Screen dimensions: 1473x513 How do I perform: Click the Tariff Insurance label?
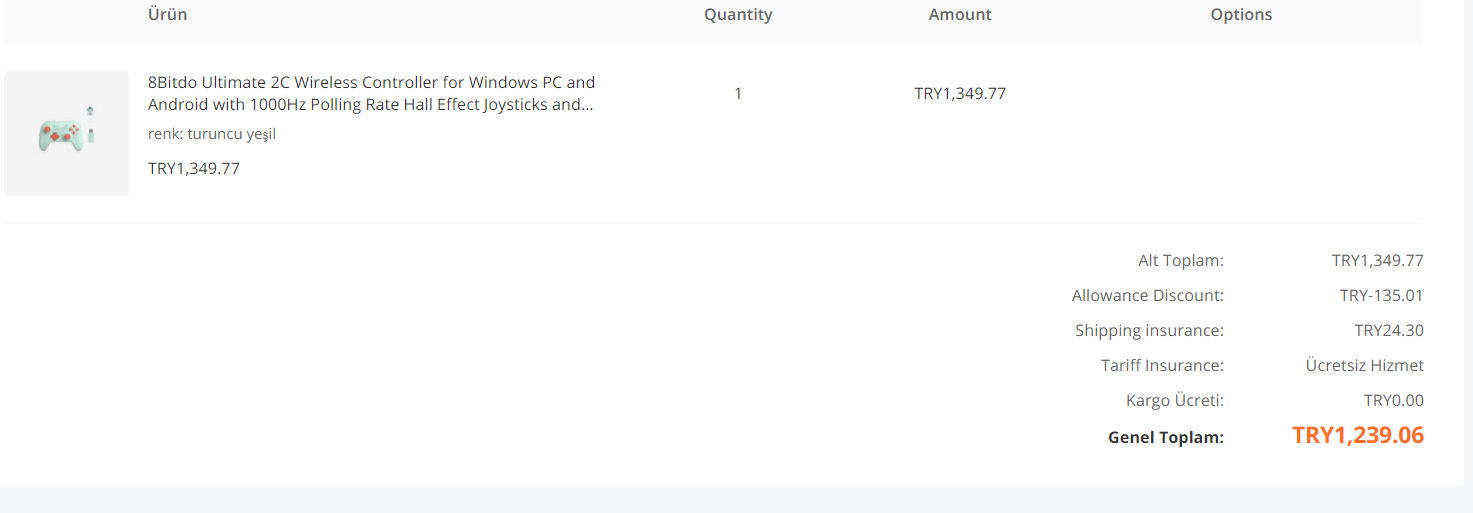1162,366
